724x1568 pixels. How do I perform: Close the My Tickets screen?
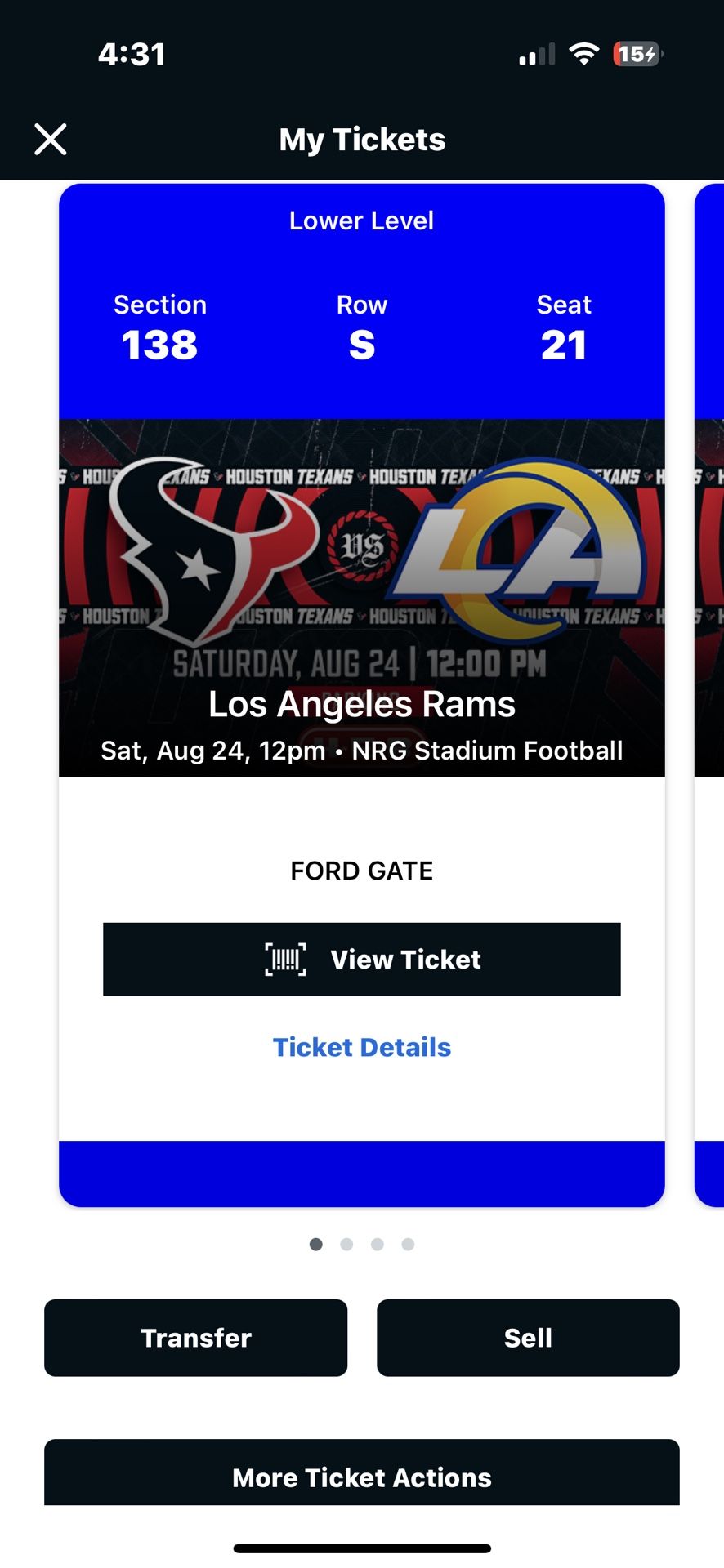pos(51,139)
